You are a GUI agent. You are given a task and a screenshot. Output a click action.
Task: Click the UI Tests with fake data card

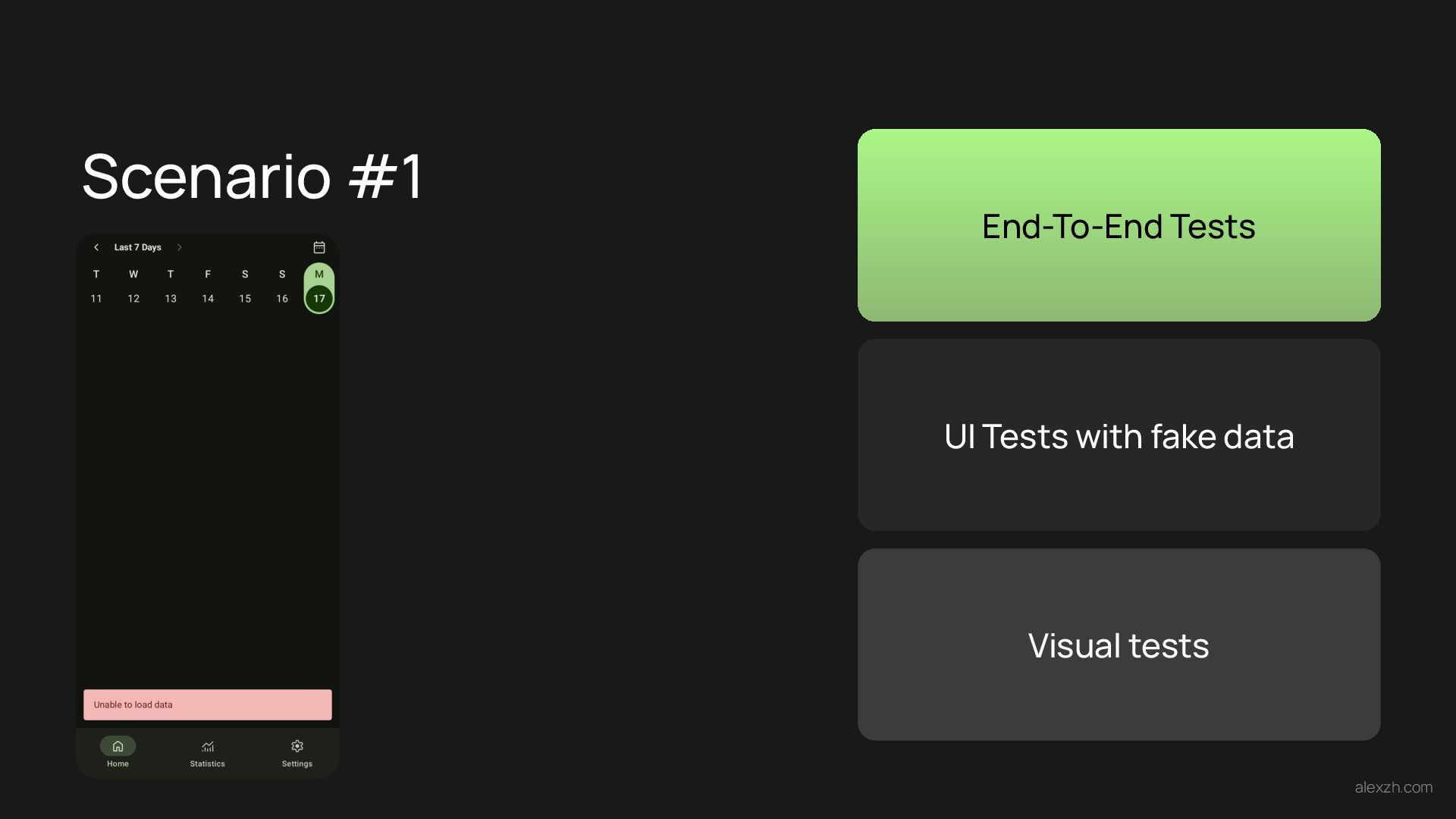tap(1119, 435)
